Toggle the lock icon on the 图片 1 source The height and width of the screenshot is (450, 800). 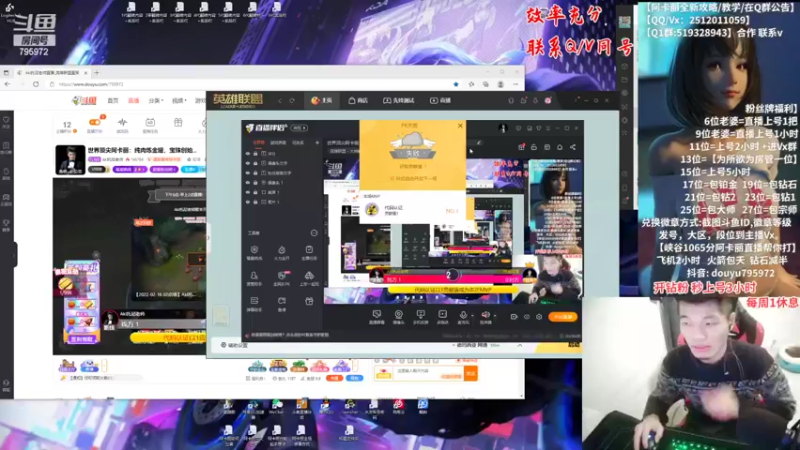256,202
